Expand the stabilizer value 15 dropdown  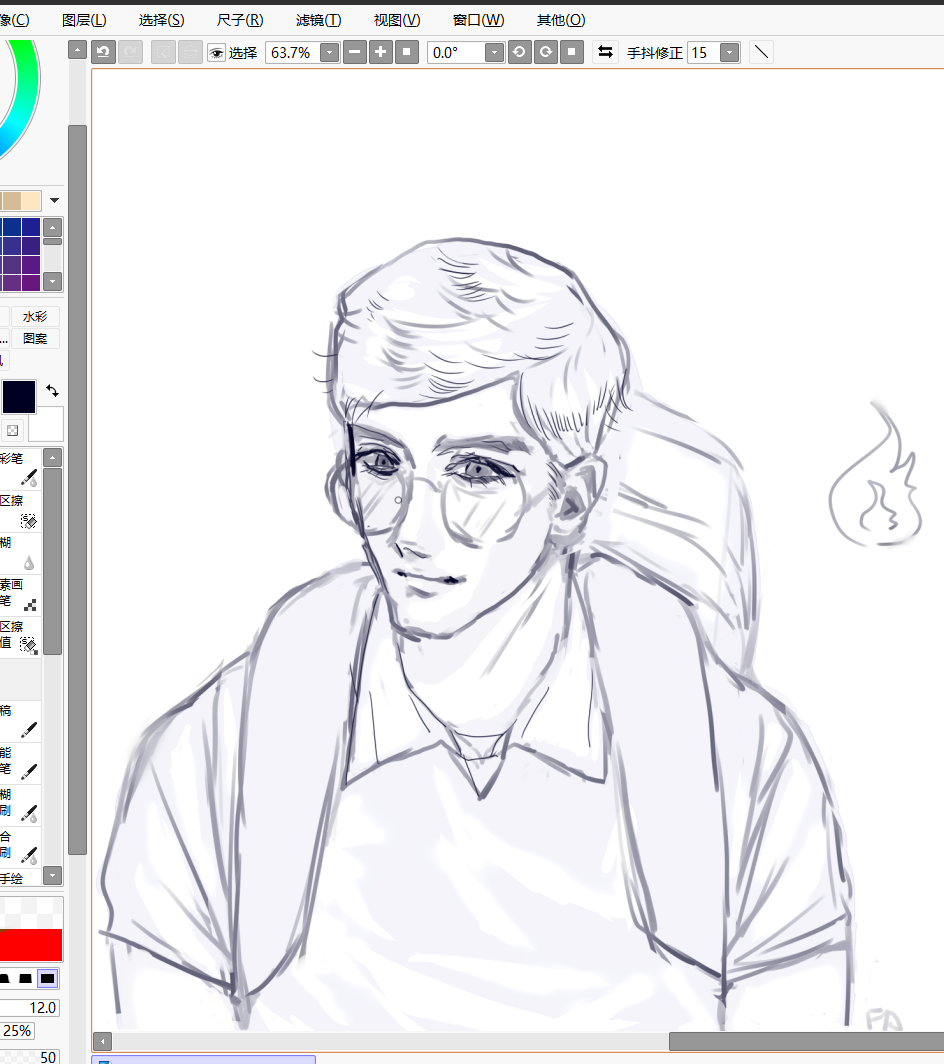[729, 53]
